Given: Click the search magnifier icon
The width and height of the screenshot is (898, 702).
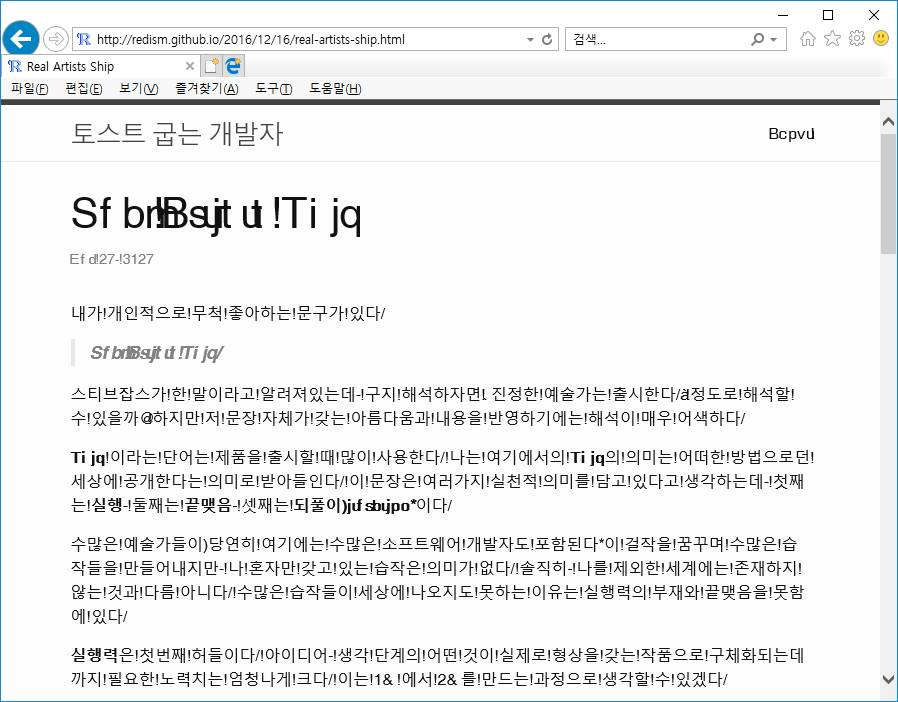Looking at the screenshot, I should click(759, 40).
